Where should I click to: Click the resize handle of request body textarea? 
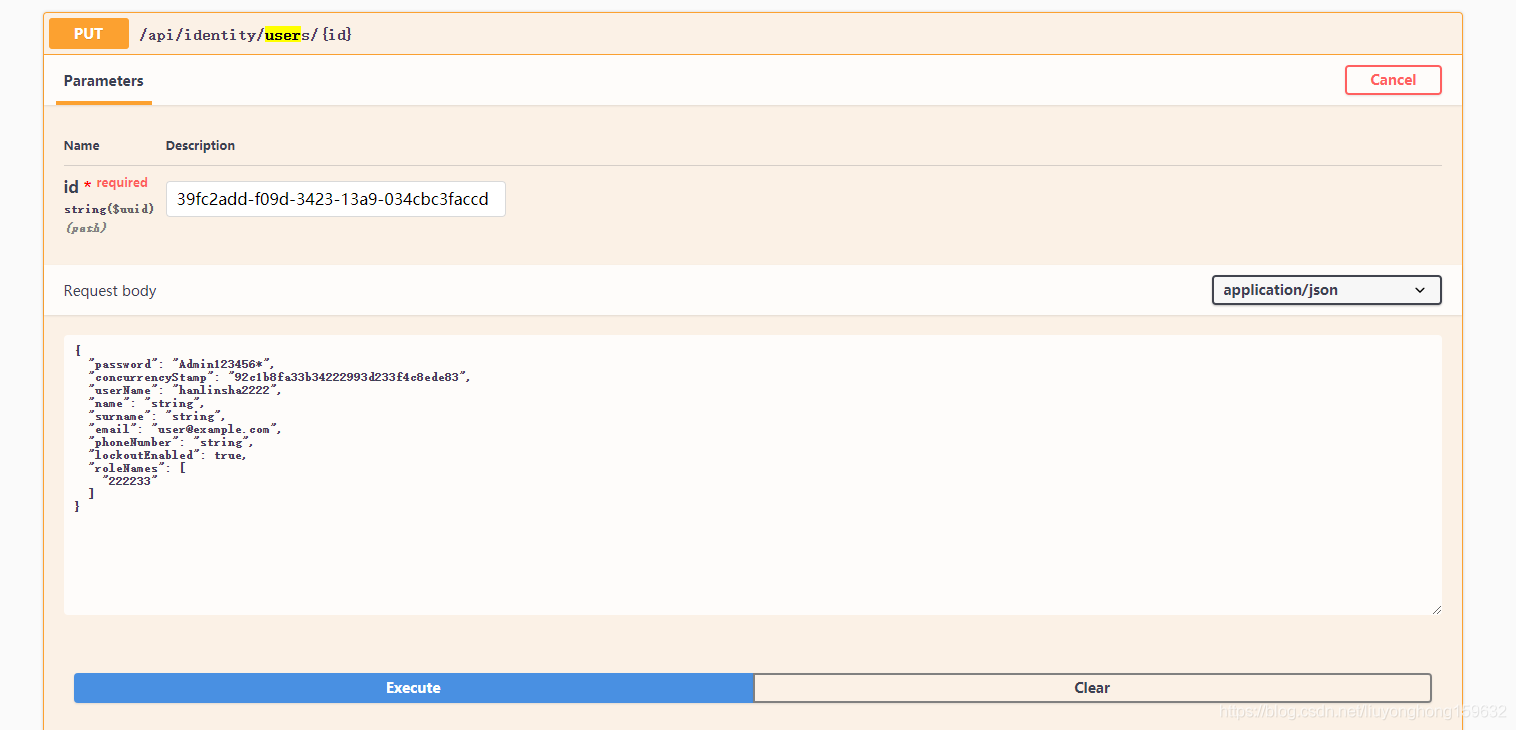click(1436, 609)
